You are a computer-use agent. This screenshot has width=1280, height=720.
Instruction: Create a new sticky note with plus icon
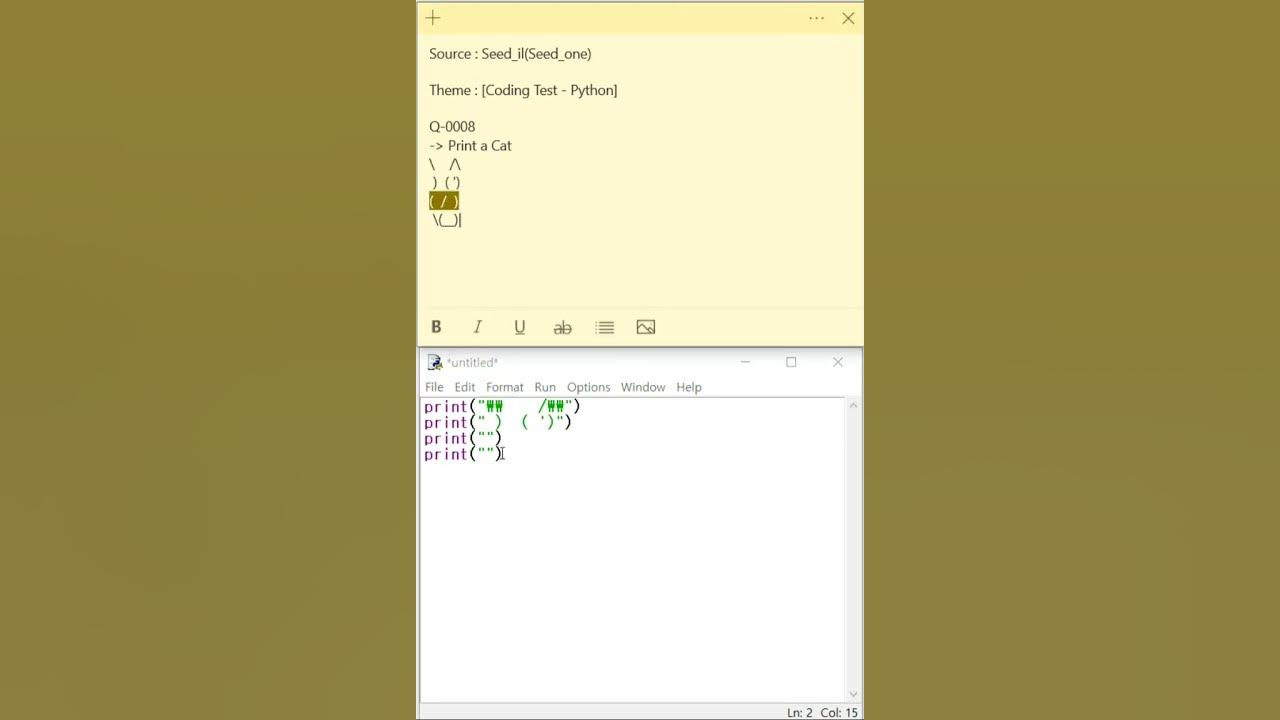tap(433, 18)
